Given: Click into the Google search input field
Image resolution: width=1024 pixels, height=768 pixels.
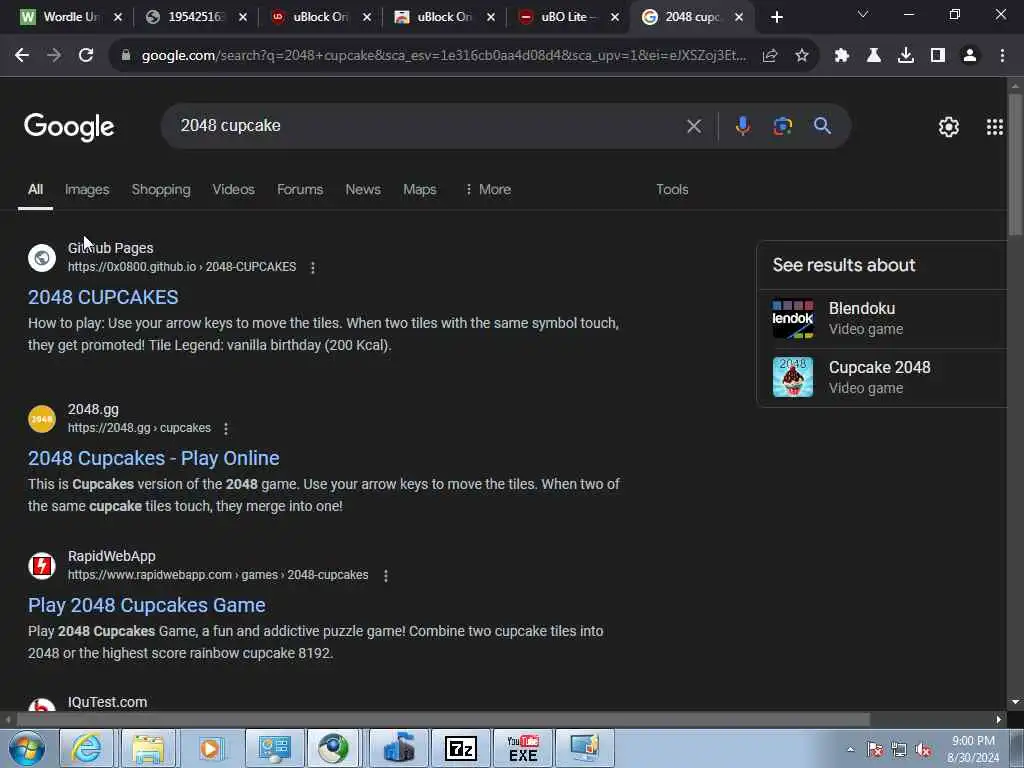Looking at the screenshot, I should click(428, 125).
